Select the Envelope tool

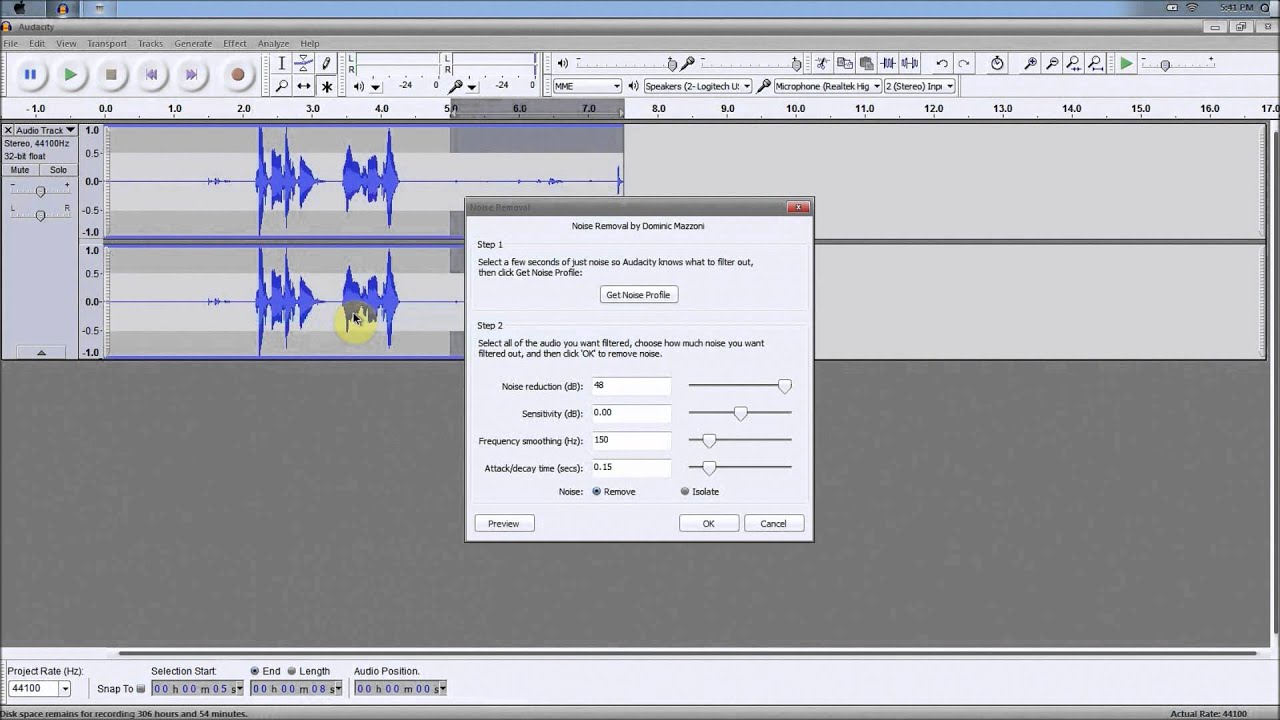304,63
